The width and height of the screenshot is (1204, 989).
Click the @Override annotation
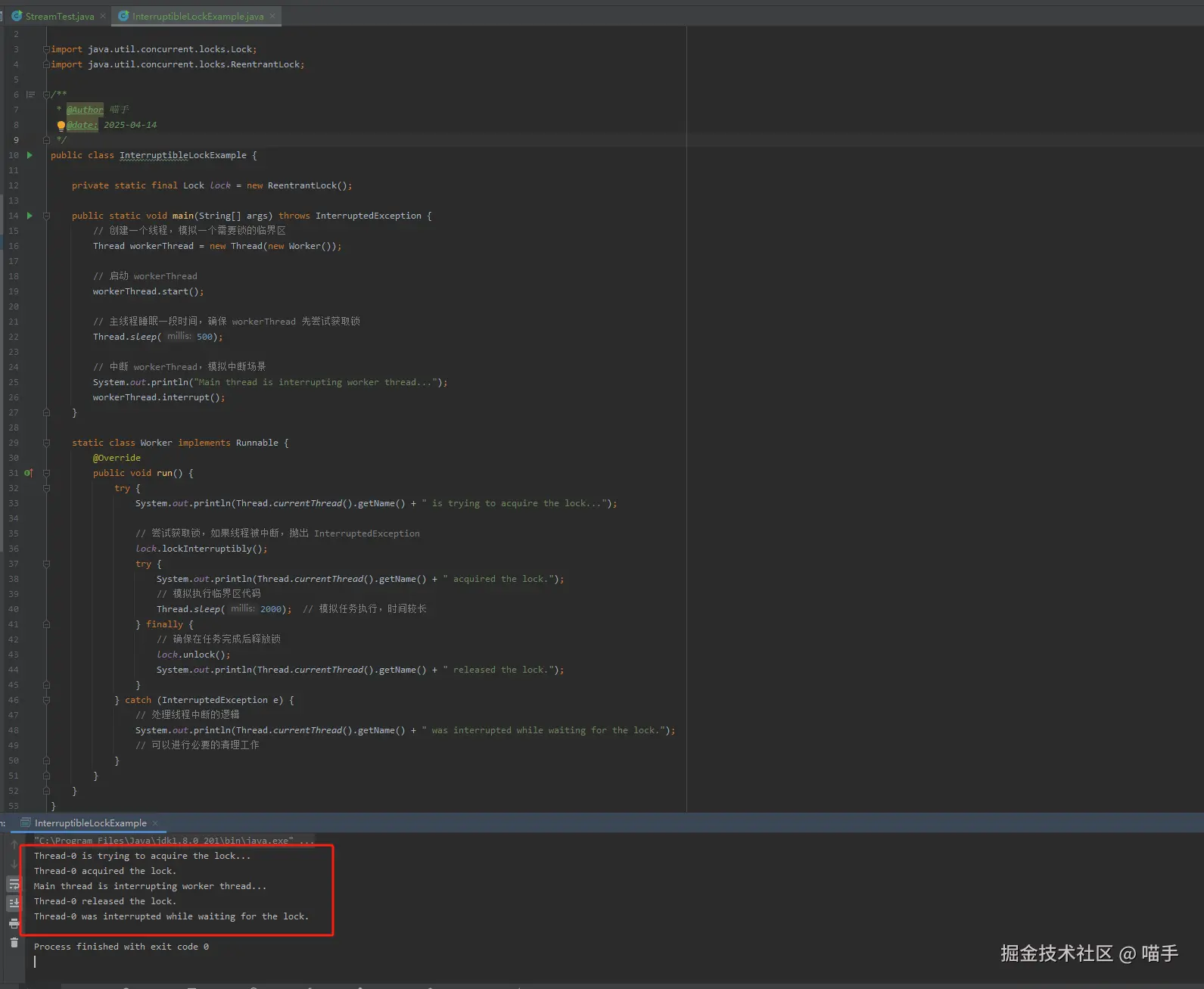pyautogui.click(x=117, y=458)
